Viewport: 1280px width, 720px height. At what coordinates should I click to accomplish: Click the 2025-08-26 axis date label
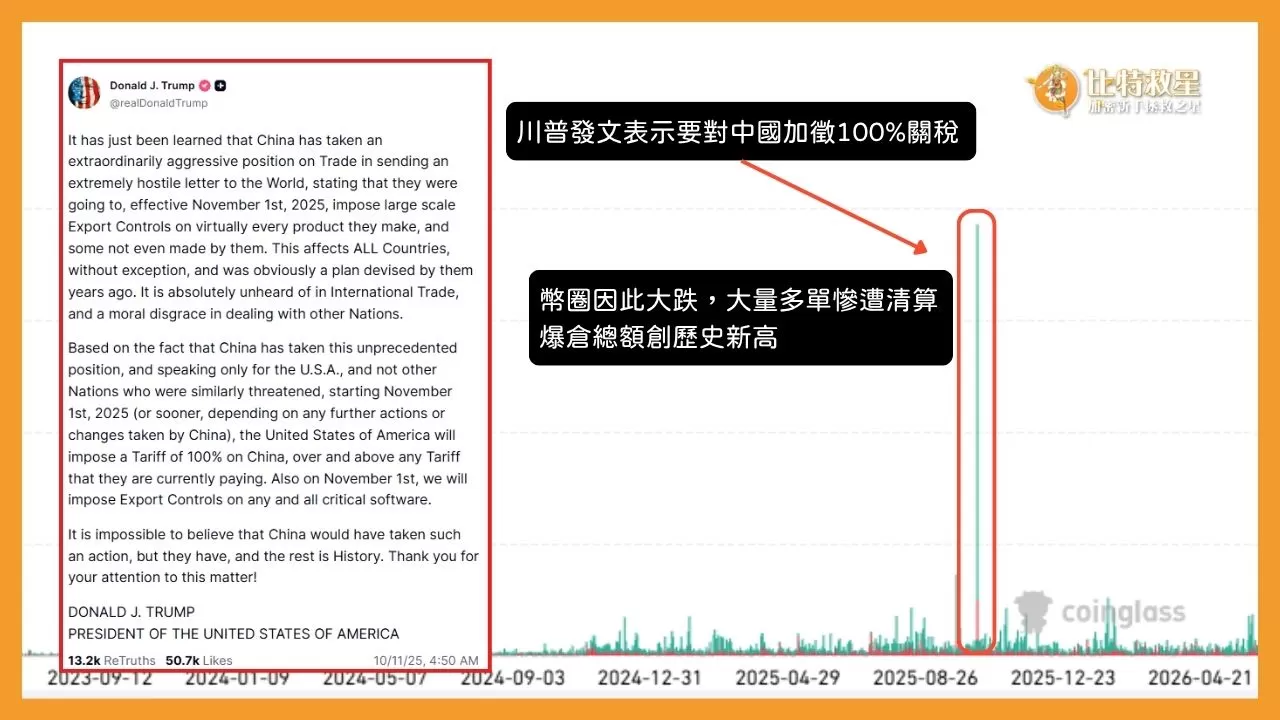[x=925, y=678]
